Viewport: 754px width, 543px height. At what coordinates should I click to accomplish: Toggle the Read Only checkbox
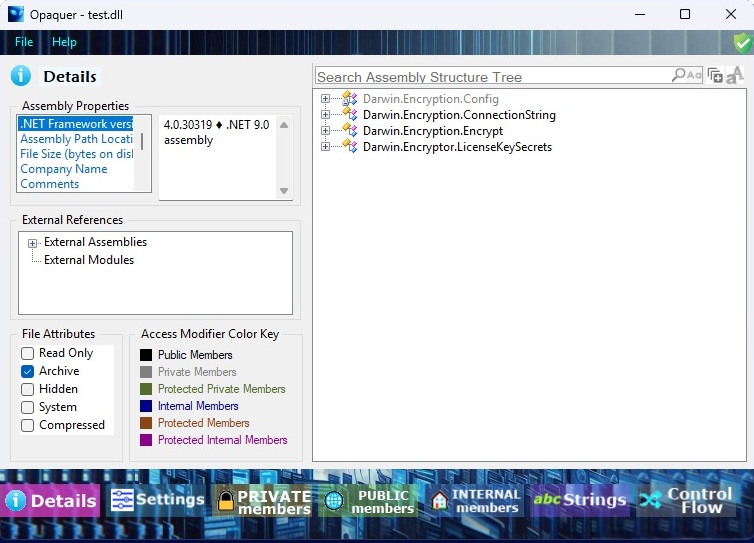pos(27,354)
